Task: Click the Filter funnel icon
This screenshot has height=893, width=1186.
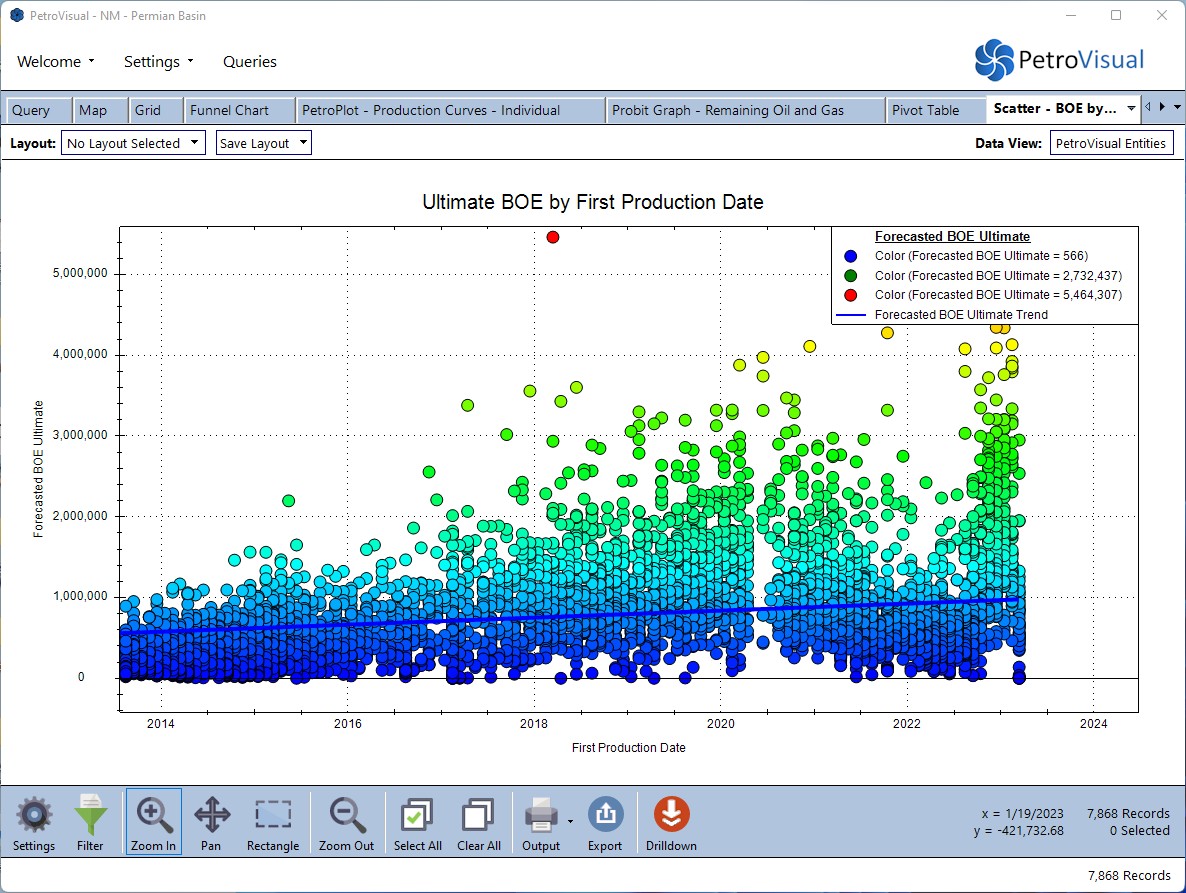Action: 90,816
